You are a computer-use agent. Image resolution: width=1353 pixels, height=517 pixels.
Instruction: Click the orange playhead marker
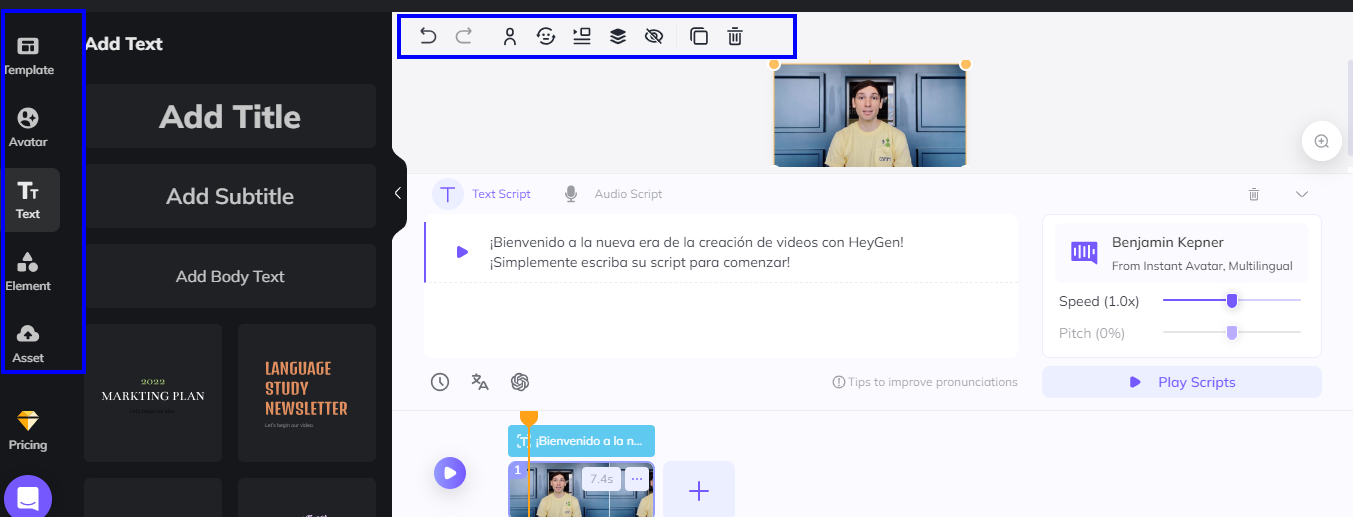529,419
